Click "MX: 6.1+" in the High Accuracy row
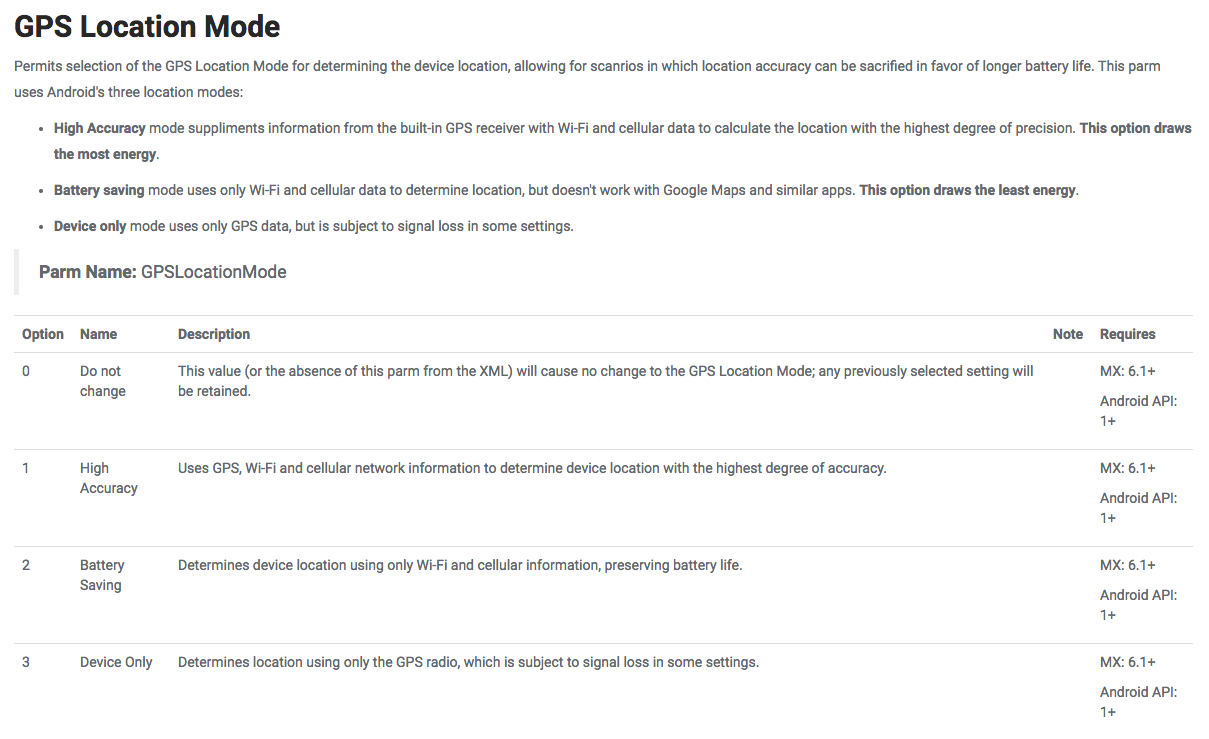1209x739 pixels. [1127, 468]
